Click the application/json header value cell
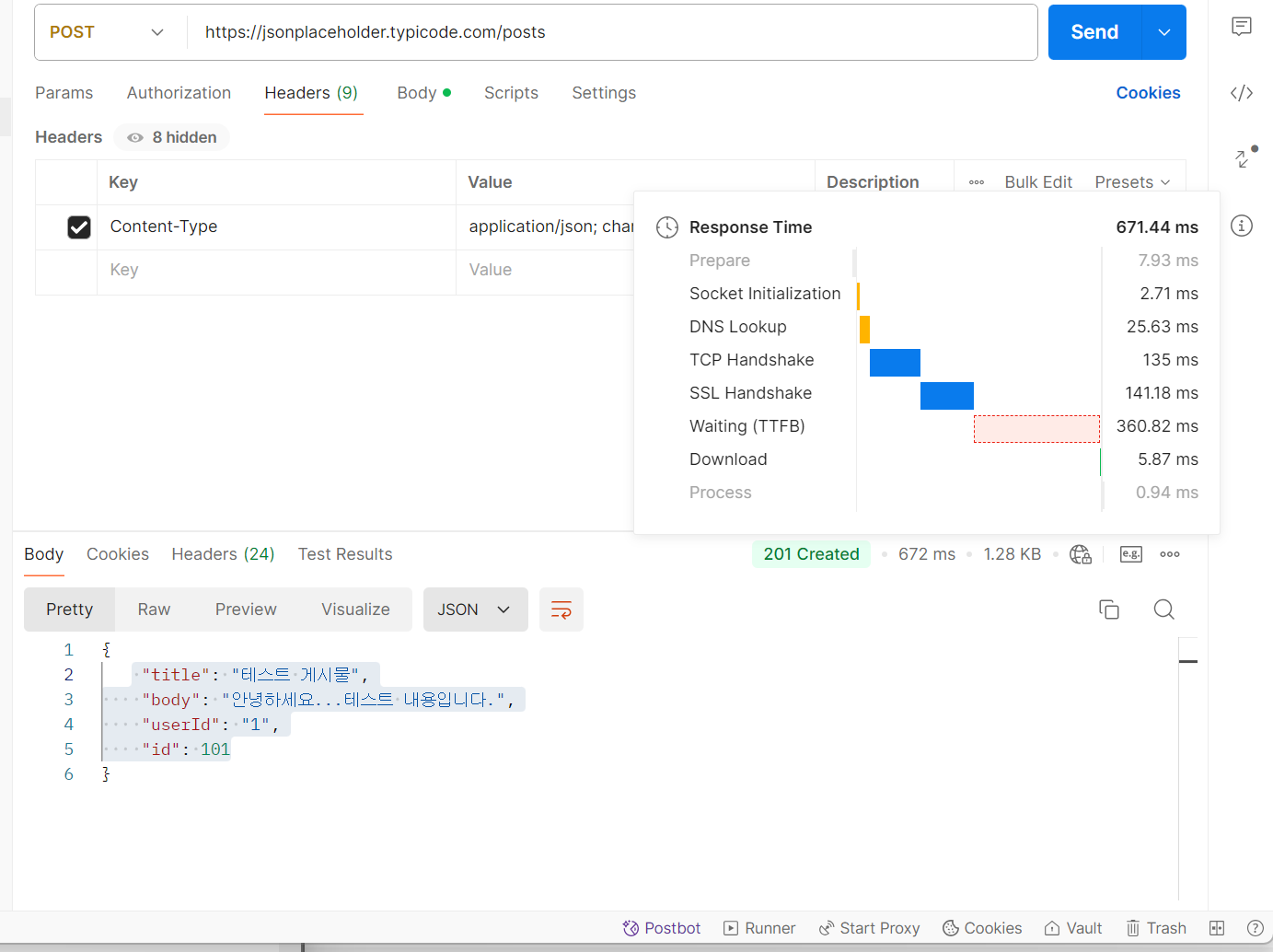1273x952 pixels. point(545,227)
